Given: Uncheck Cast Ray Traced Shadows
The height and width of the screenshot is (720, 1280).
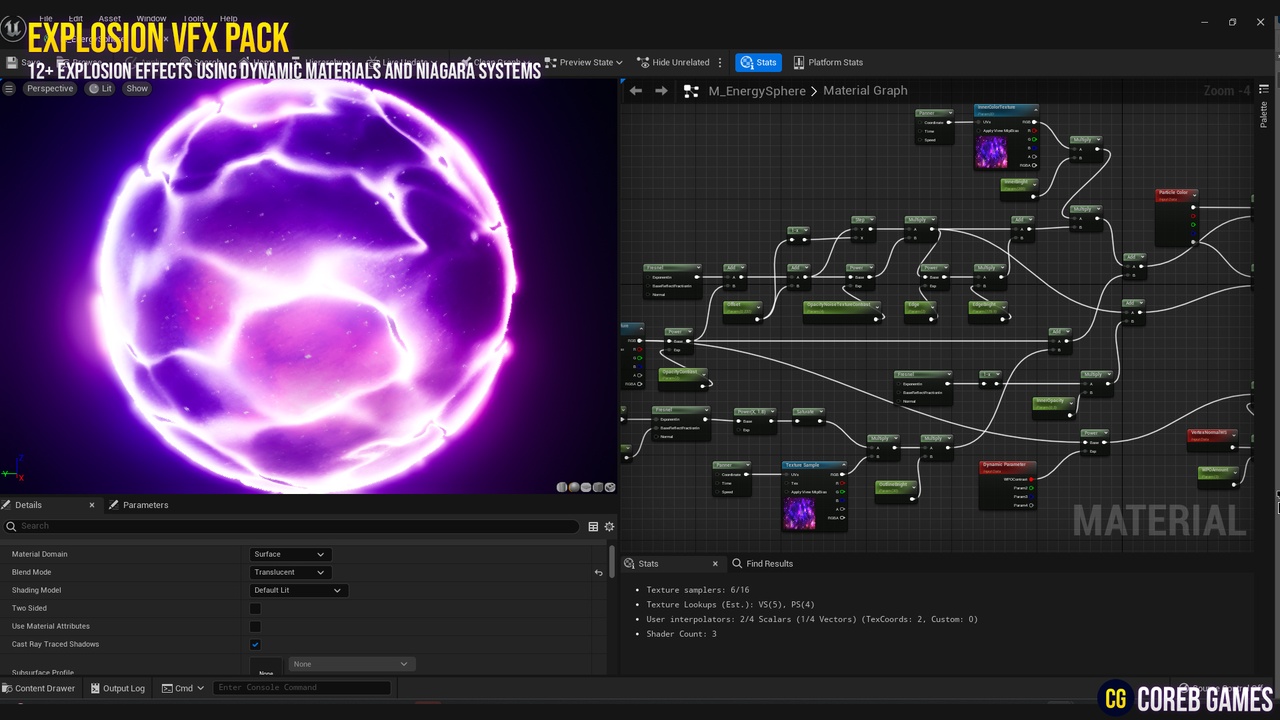Looking at the screenshot, I should pyautogui.click(x=255, y=644).
